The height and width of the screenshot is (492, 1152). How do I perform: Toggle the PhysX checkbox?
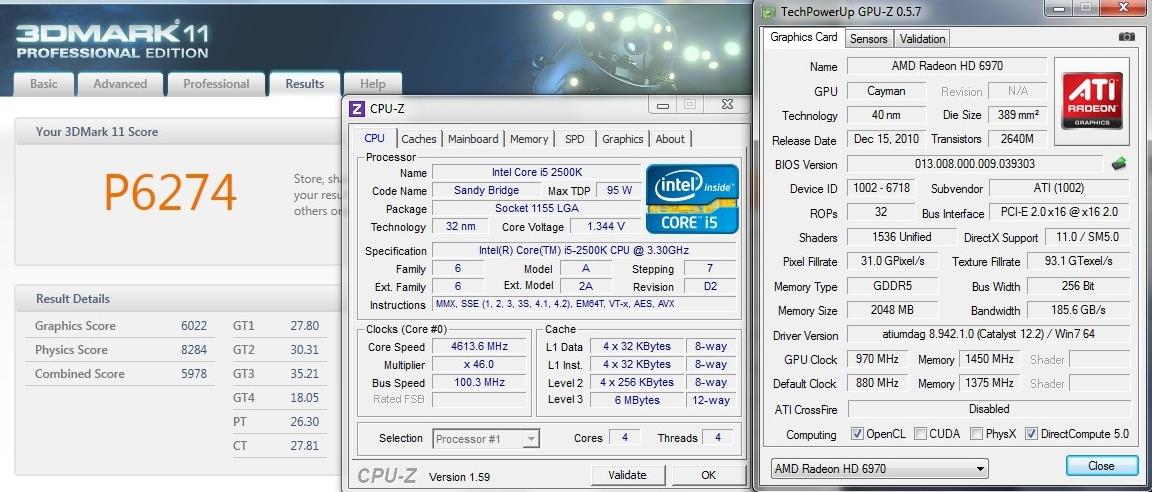pos(976,434)
